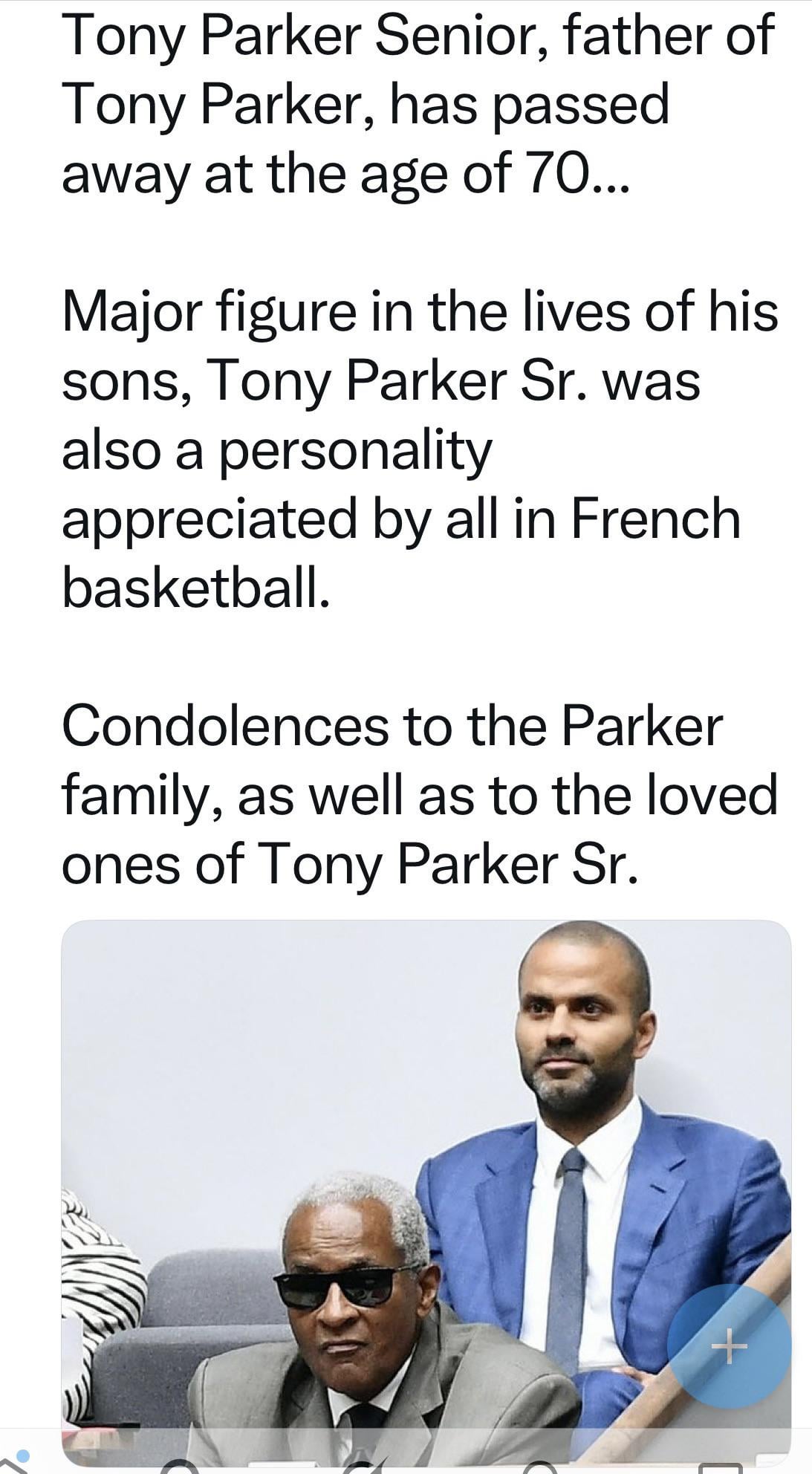This screenshot has width=812, height=1474.
Task: Tap the word "basketball." in the post
Action: coord(195,588)
